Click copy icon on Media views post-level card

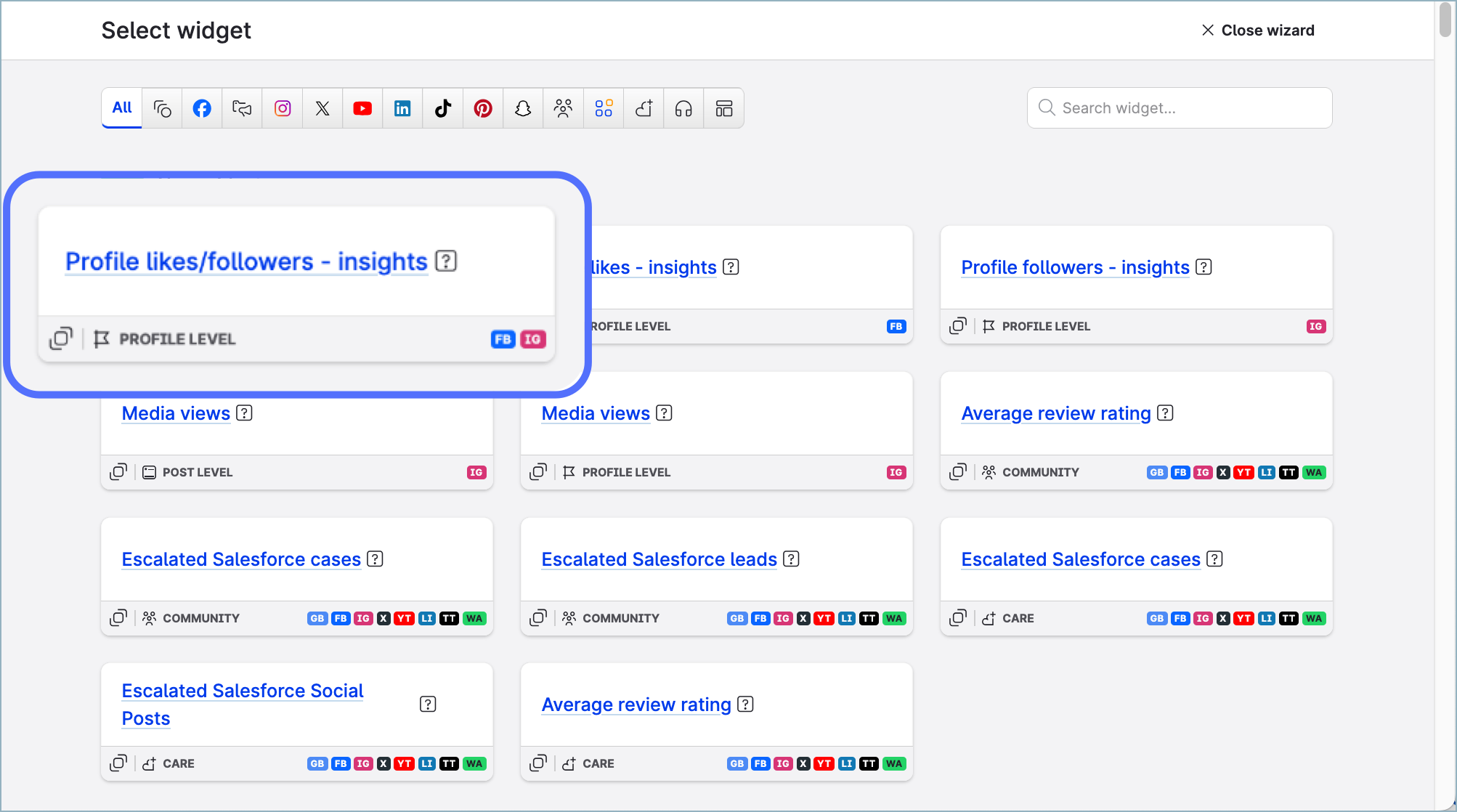coord(118,472)
